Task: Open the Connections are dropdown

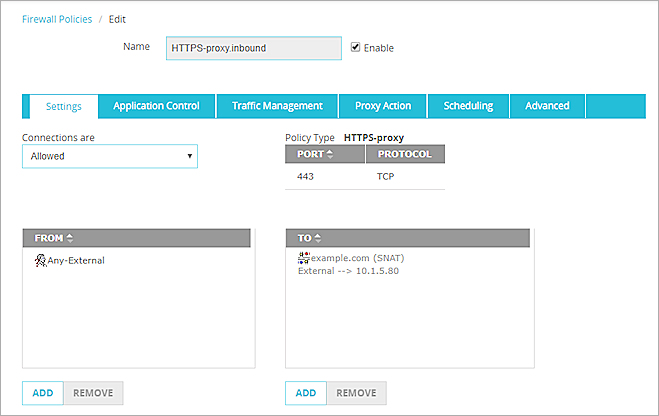Action: (110, 156)
